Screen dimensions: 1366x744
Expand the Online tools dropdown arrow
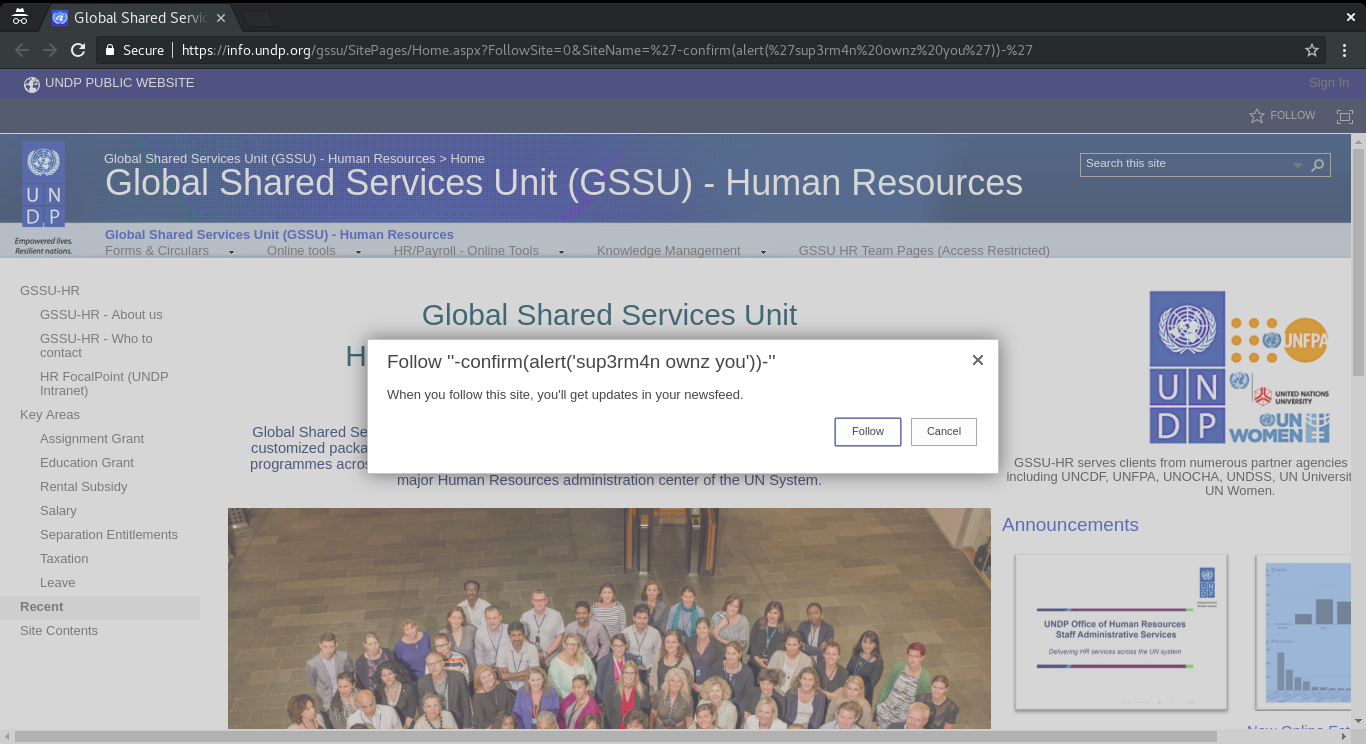[358, 252]
